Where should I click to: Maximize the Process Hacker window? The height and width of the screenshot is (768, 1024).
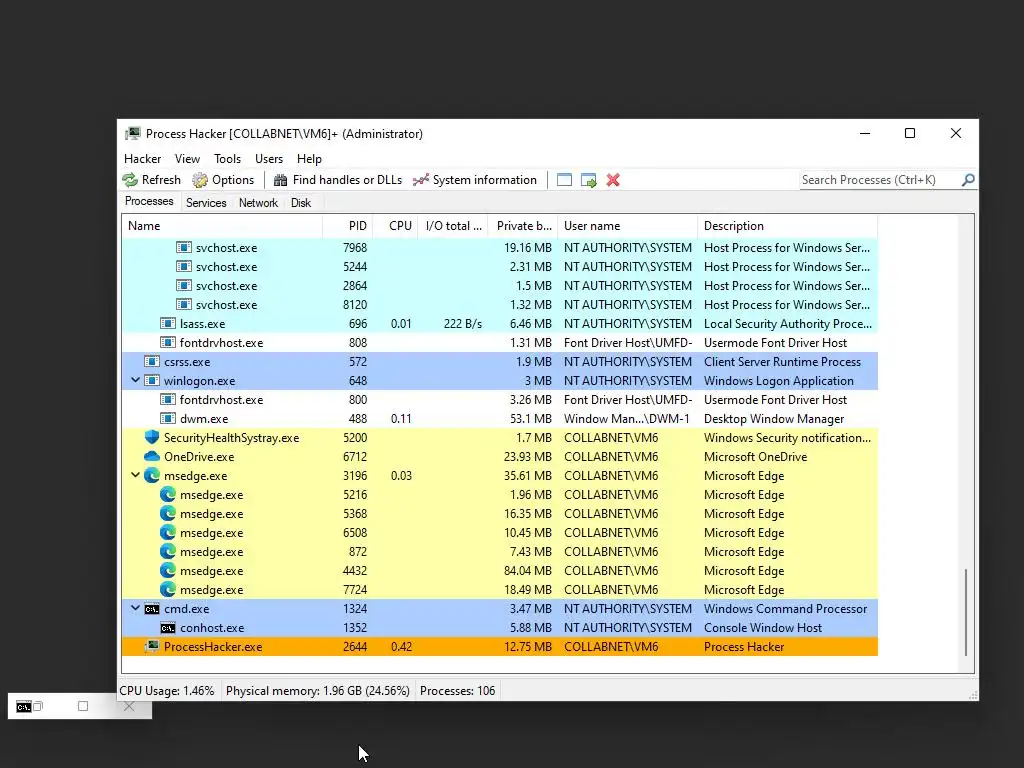(910, 133)
